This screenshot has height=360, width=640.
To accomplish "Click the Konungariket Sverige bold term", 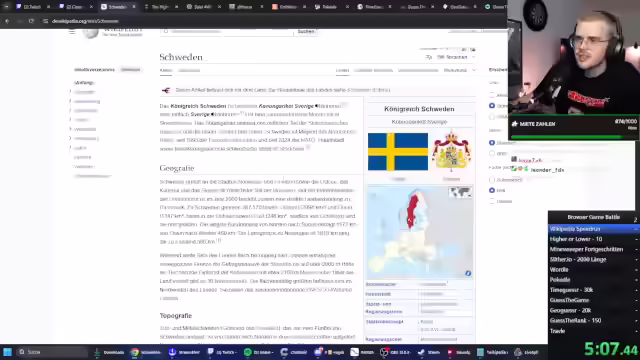I will point(286,106).
